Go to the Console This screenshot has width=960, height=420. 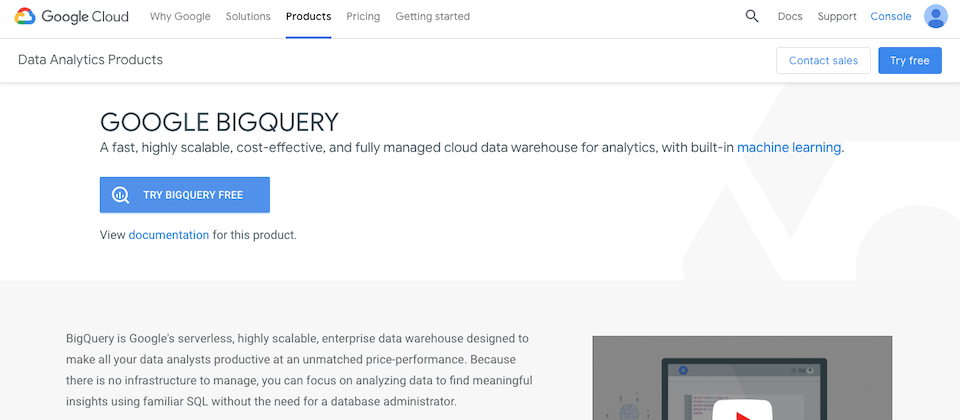(891, 17)
